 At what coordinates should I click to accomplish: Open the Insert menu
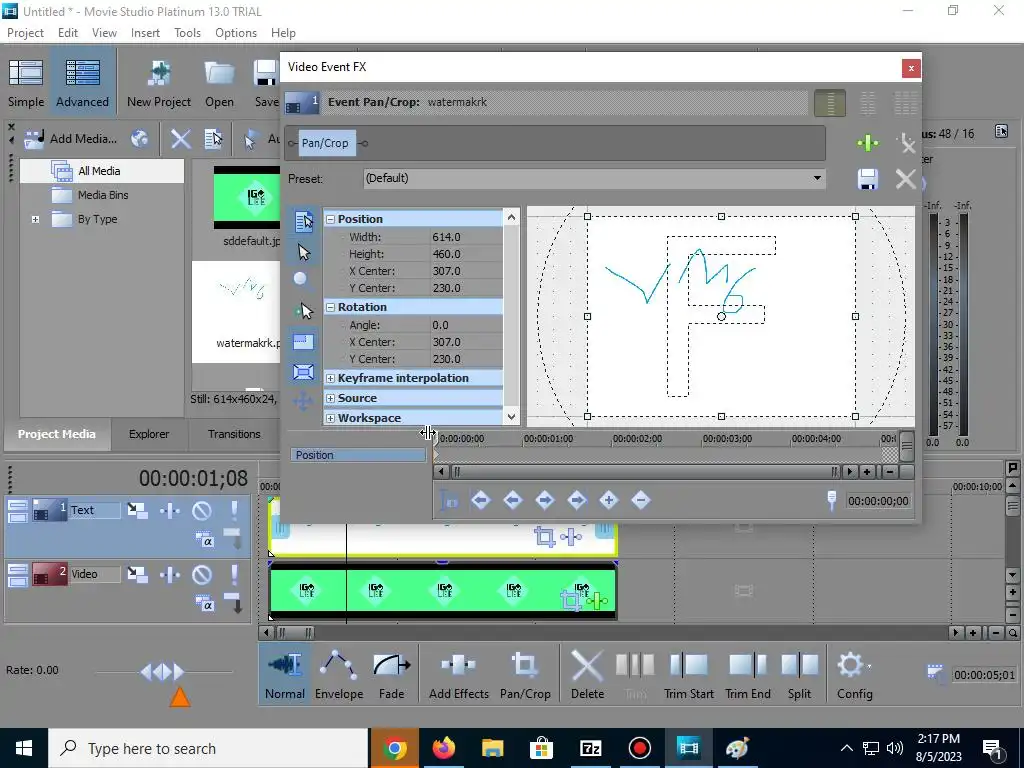point(145,33)
